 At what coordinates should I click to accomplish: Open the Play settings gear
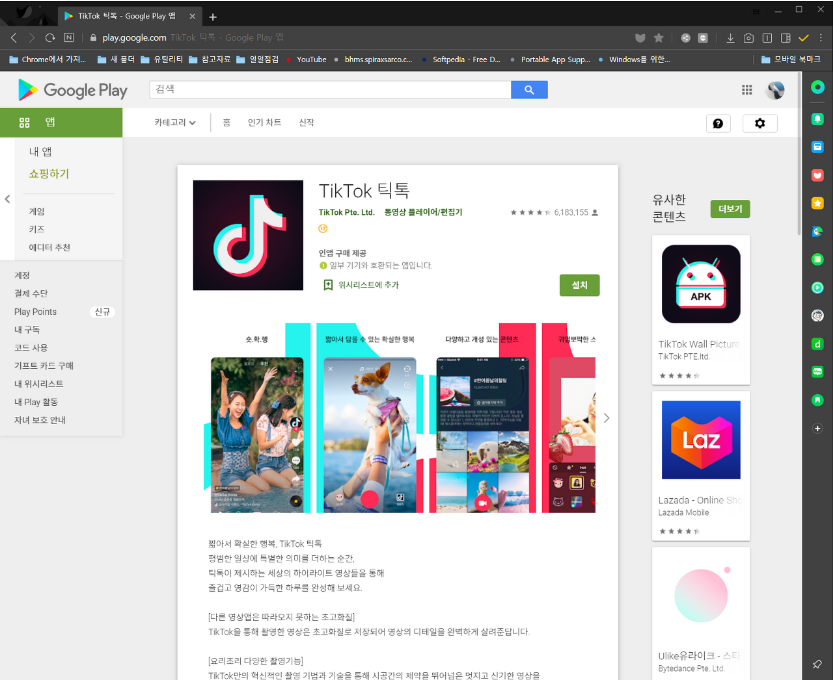click(760, 123)
